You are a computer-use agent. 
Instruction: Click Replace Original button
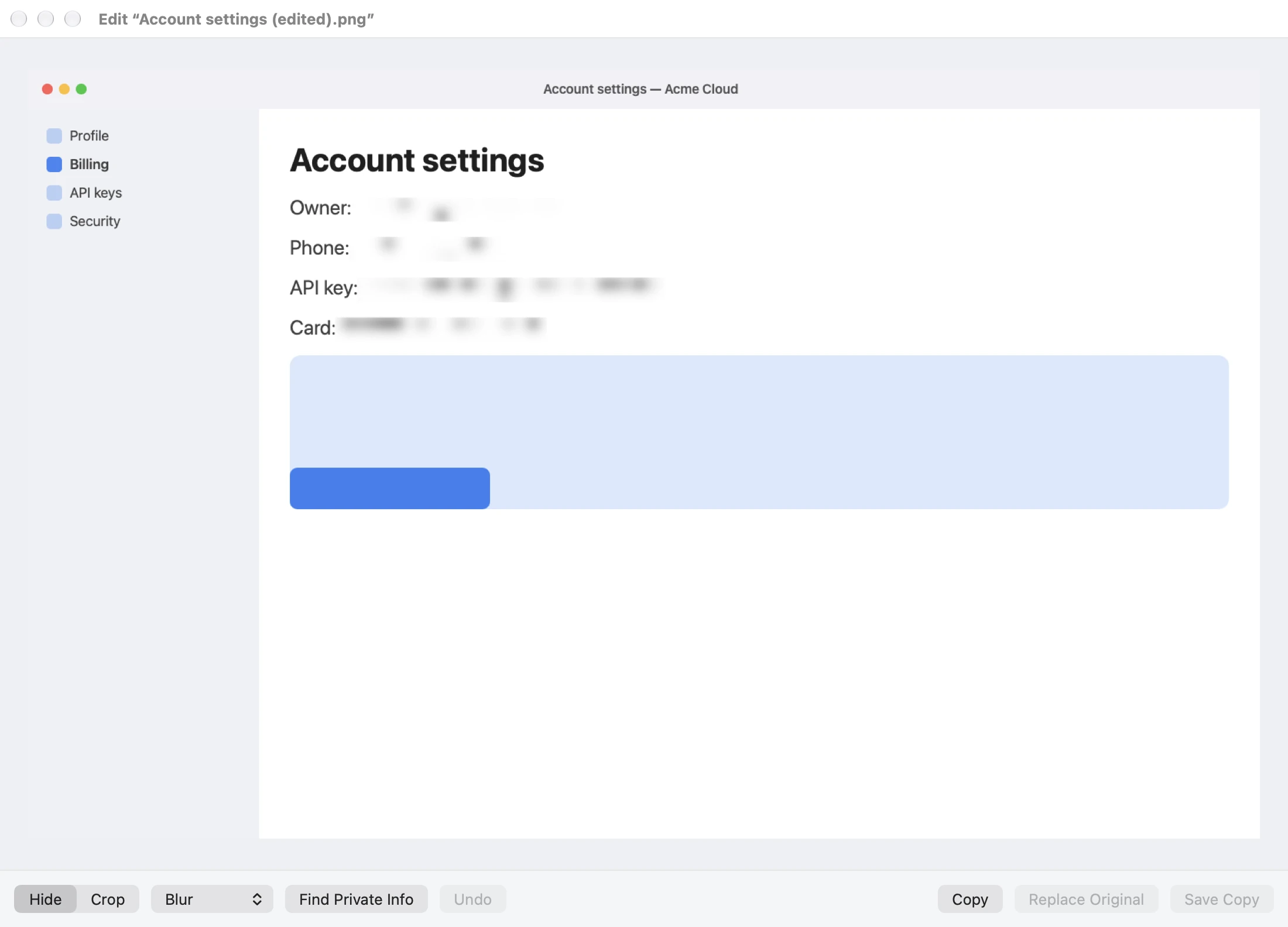(1086, 899)
